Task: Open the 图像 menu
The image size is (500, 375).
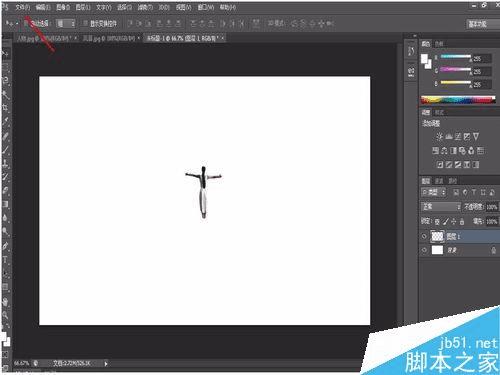Action: pos(63,7)
